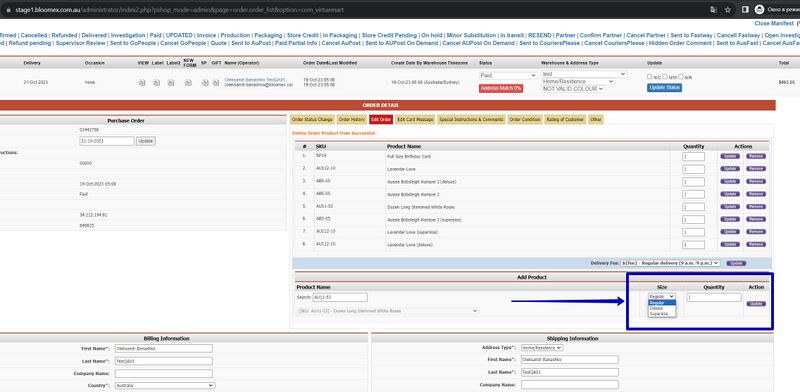Expand the NOT VALID COLOUR dropdown
The height and width of the screenshot is (392, 800).
(x=573, y=89)
